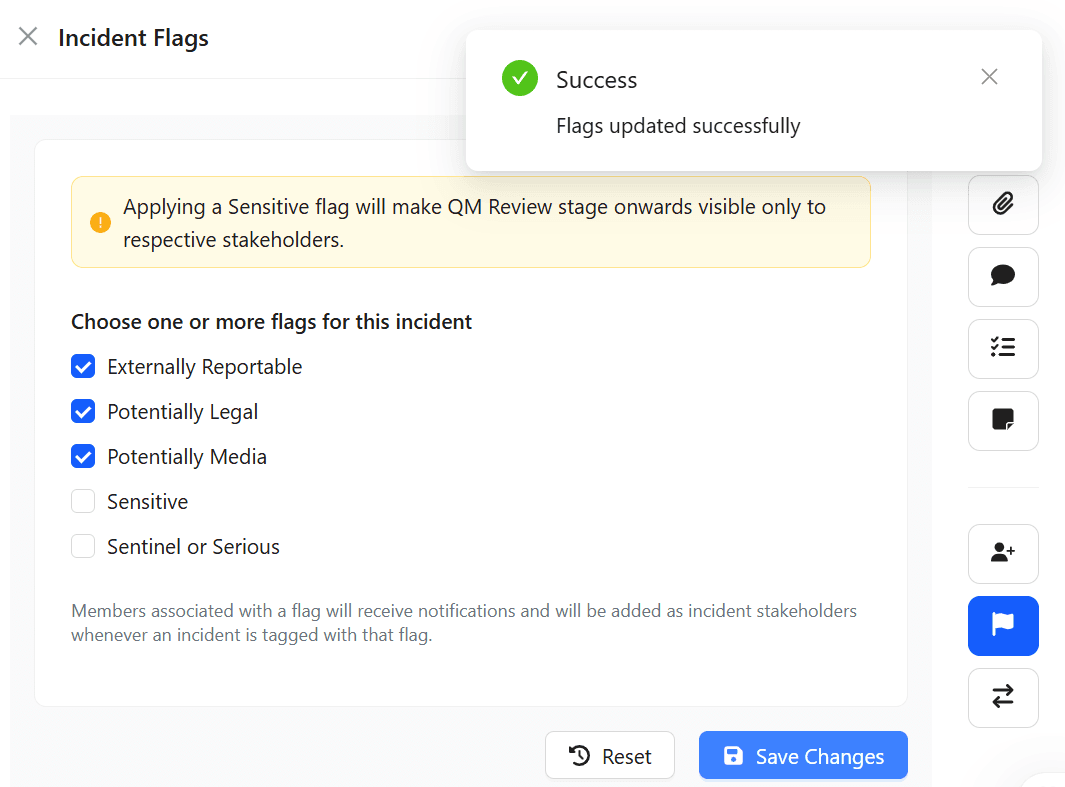
Task: Uncheck Externally Reportable
Action: [83, 366]
